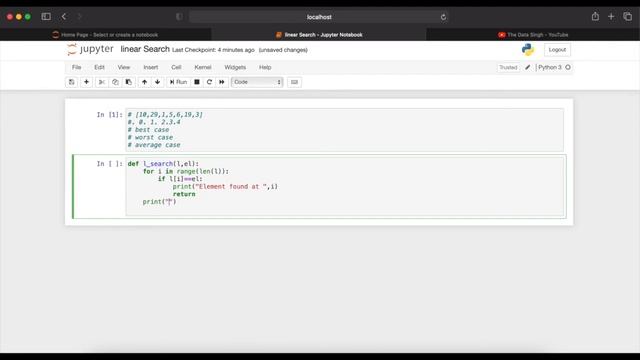Click inside the first commented code cell
Screen dimensions: 640x360
pyautogui.click(x=345, y=130)
